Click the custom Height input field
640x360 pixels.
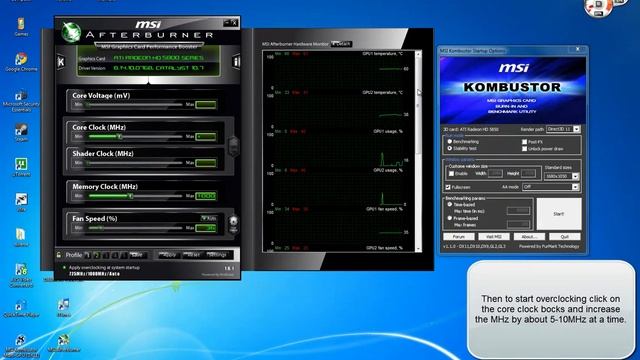click(528, 173)
